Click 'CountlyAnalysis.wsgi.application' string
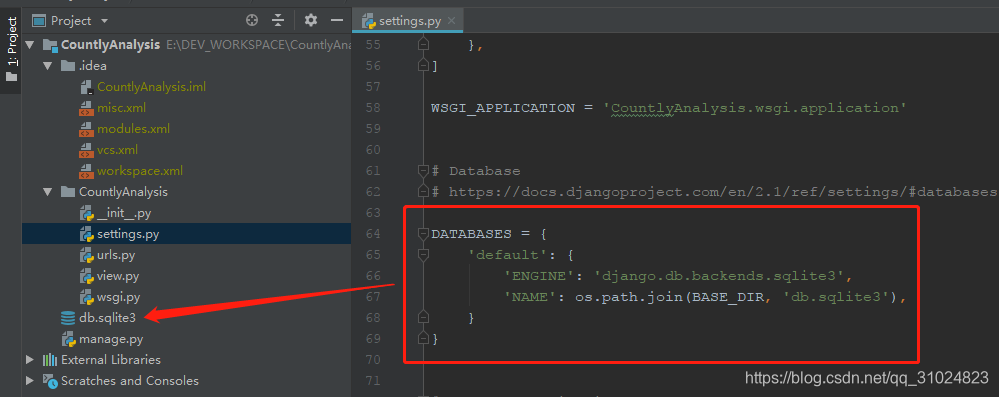This screenshot has width=999, height=397. tap(754, 108)
